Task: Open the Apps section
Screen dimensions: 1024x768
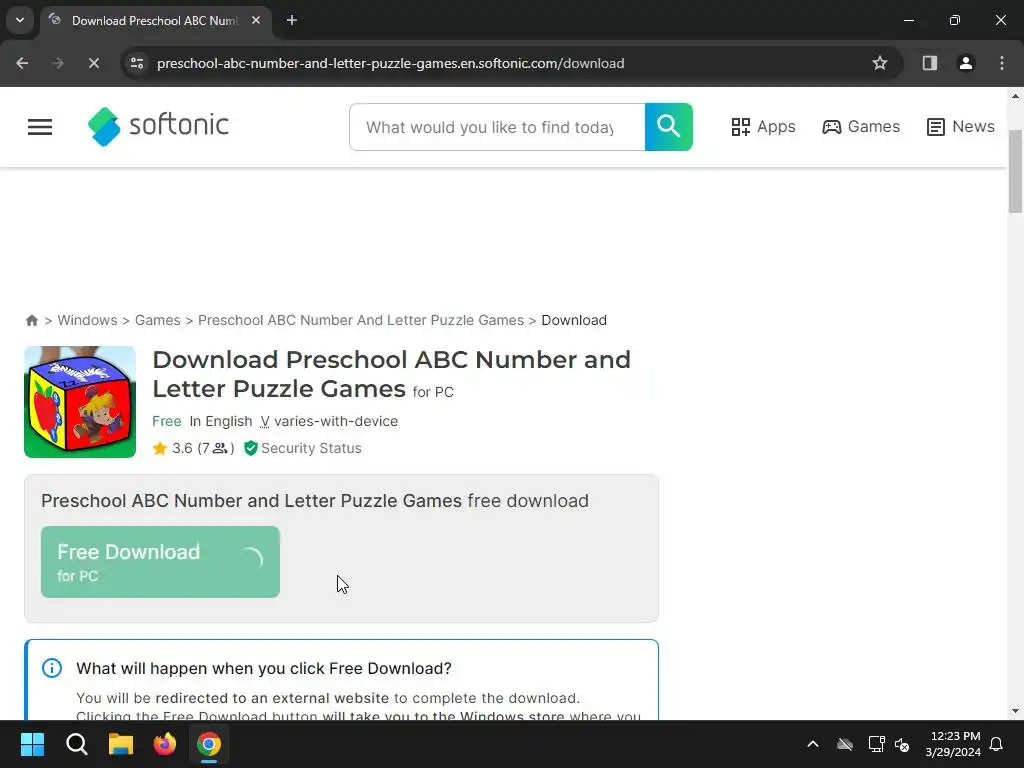Action: (763, 127)
